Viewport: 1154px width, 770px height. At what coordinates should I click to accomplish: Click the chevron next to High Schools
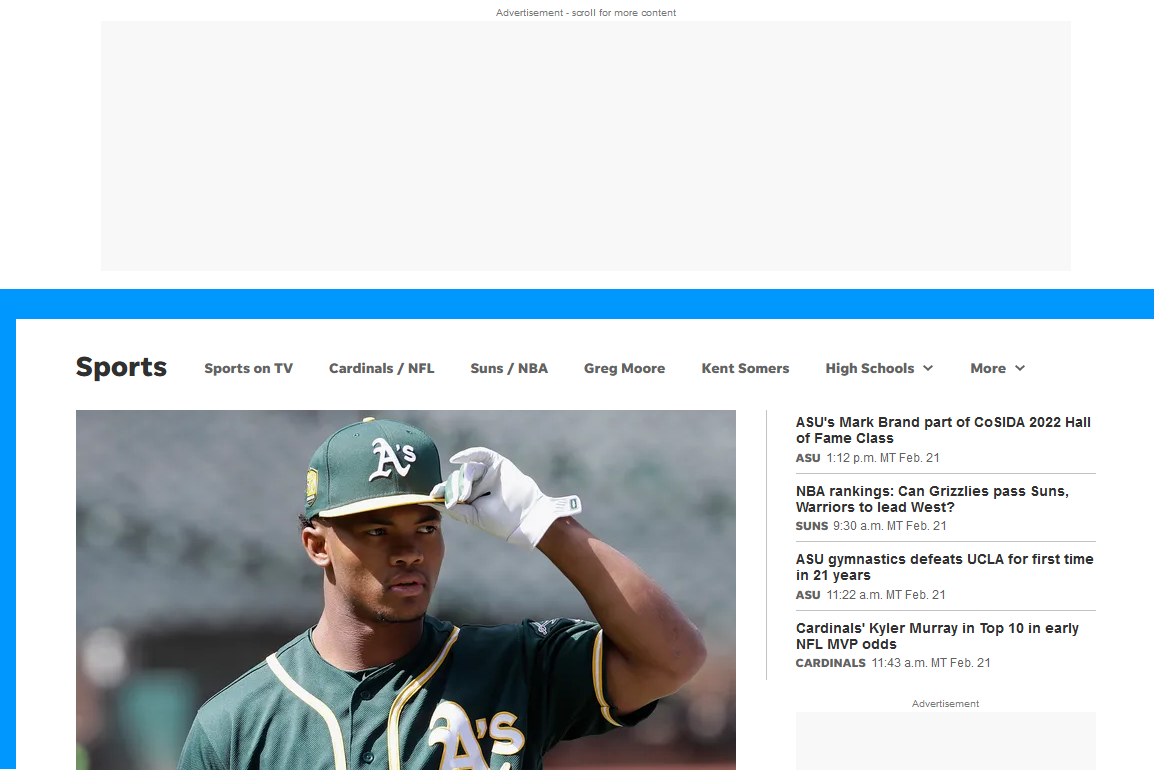click(928, 368)
